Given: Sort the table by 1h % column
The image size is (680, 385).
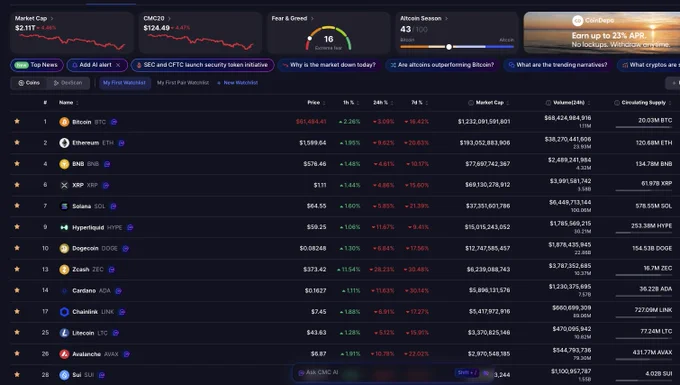Looking at the screenshot, I should [x=351, y=103].
